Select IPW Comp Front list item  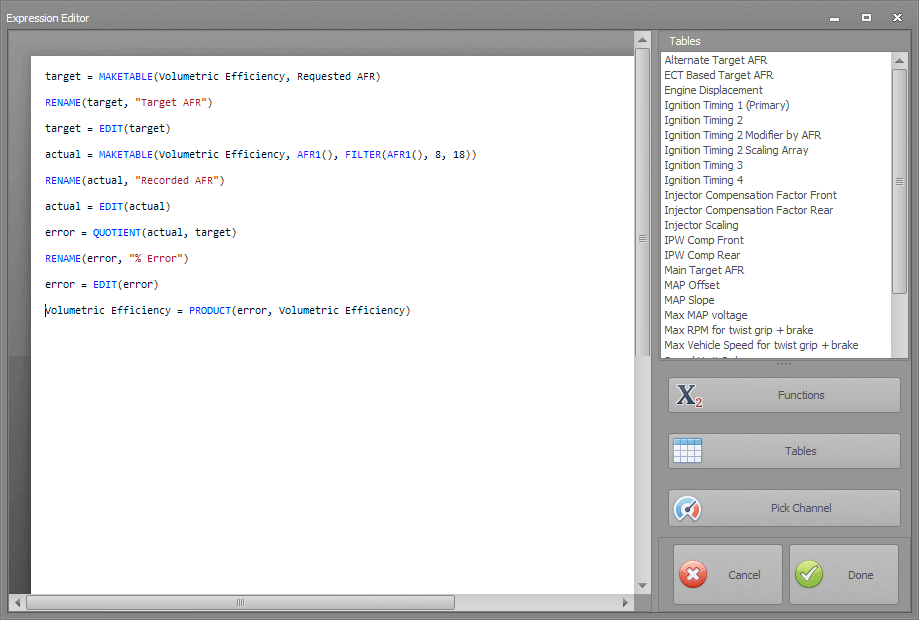pyautogui.click(x=704, y=240)
